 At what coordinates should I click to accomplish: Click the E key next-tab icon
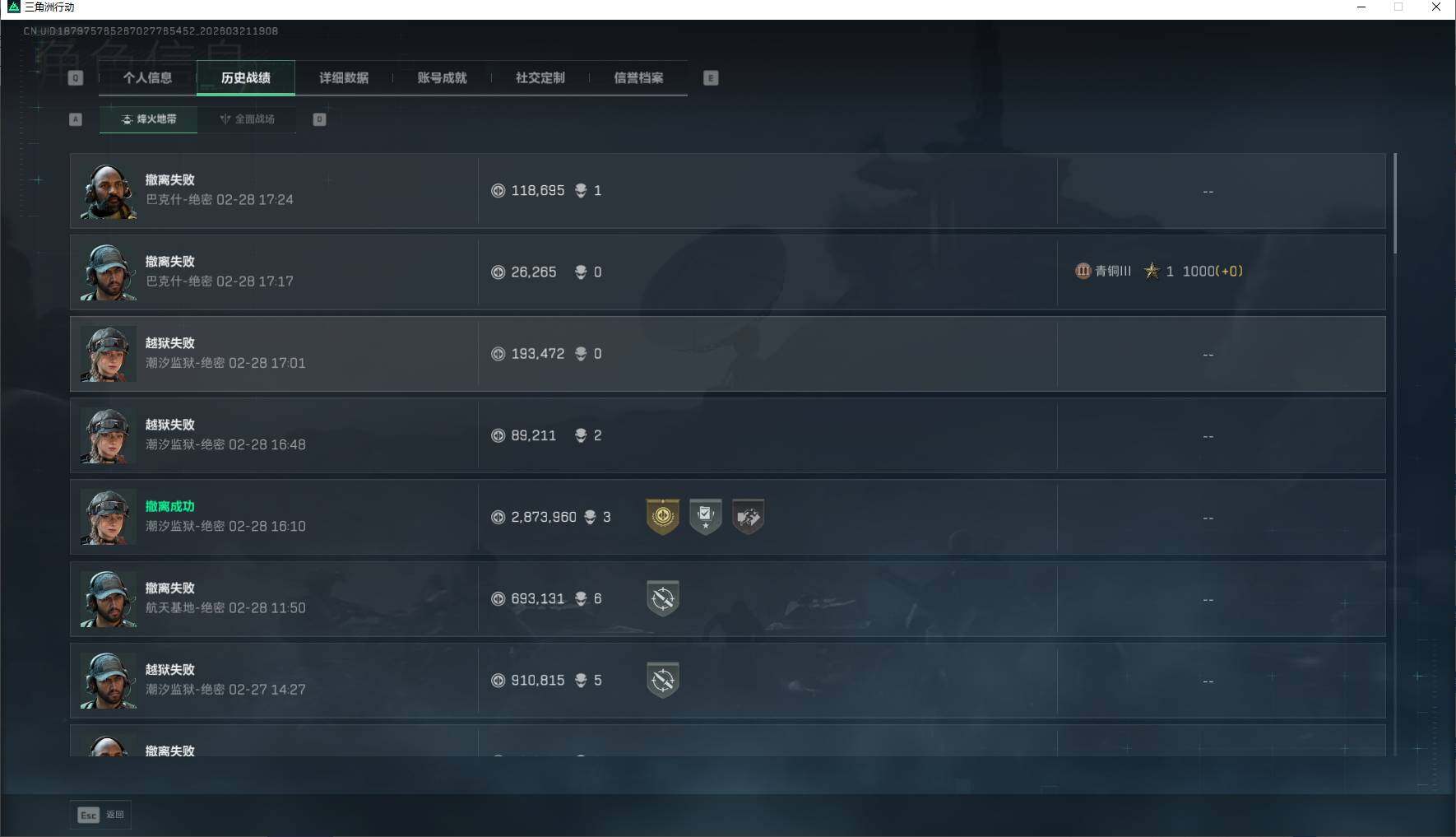(x=711, y=78)
